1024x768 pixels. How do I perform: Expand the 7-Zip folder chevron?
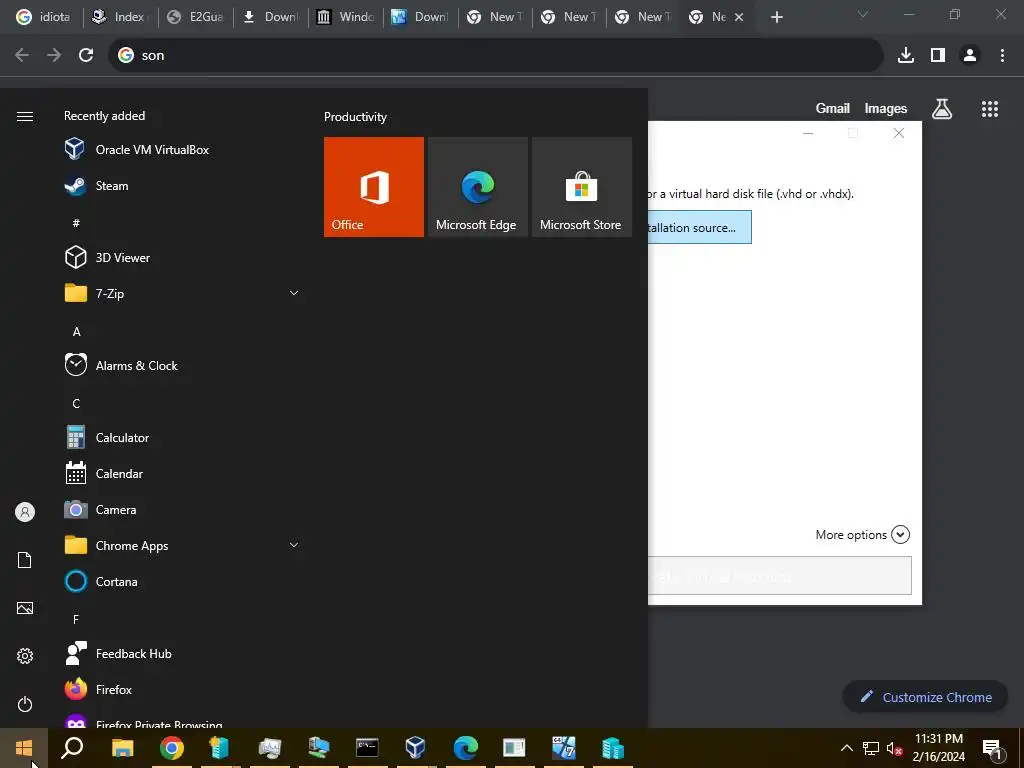pyautogui.click(x=294, y=293)
